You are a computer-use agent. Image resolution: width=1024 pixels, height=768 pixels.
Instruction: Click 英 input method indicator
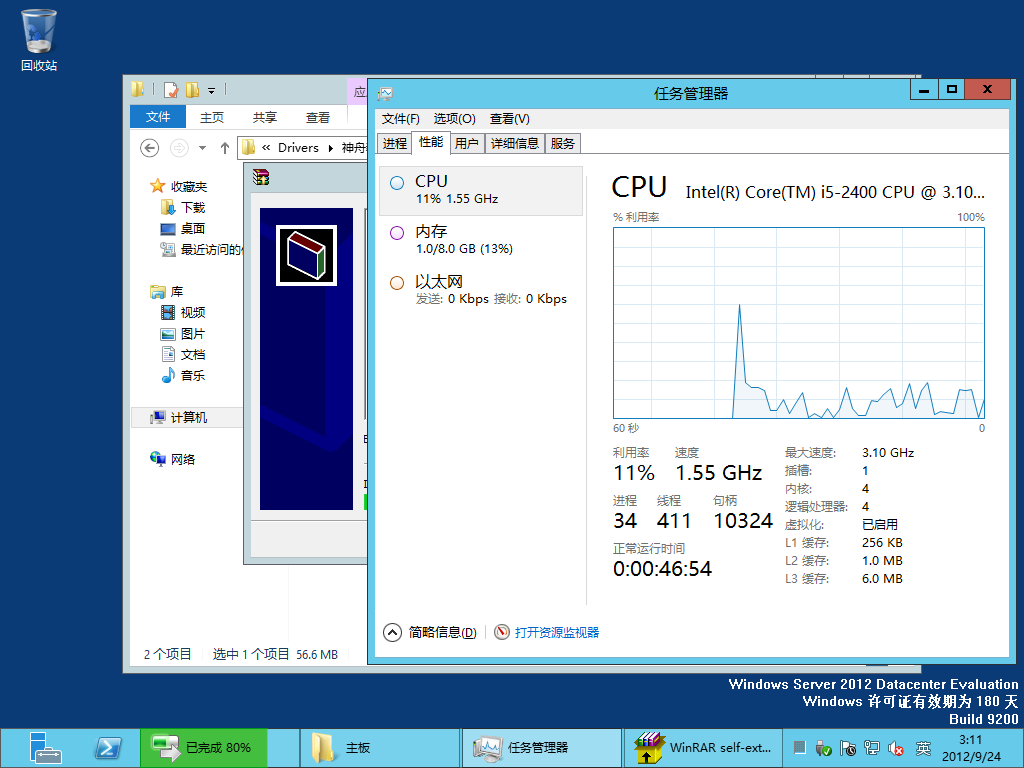[923, 748]
